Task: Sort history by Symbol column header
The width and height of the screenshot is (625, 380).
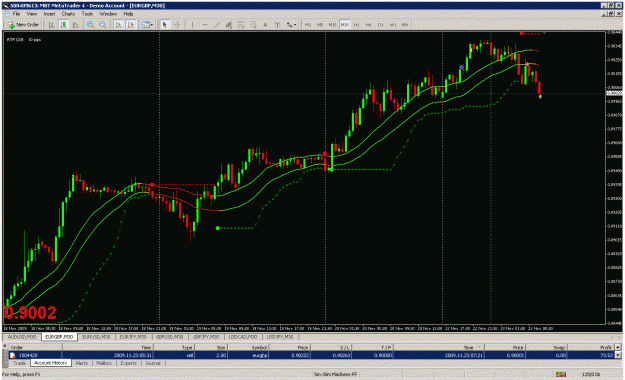Action: (248, 347)
